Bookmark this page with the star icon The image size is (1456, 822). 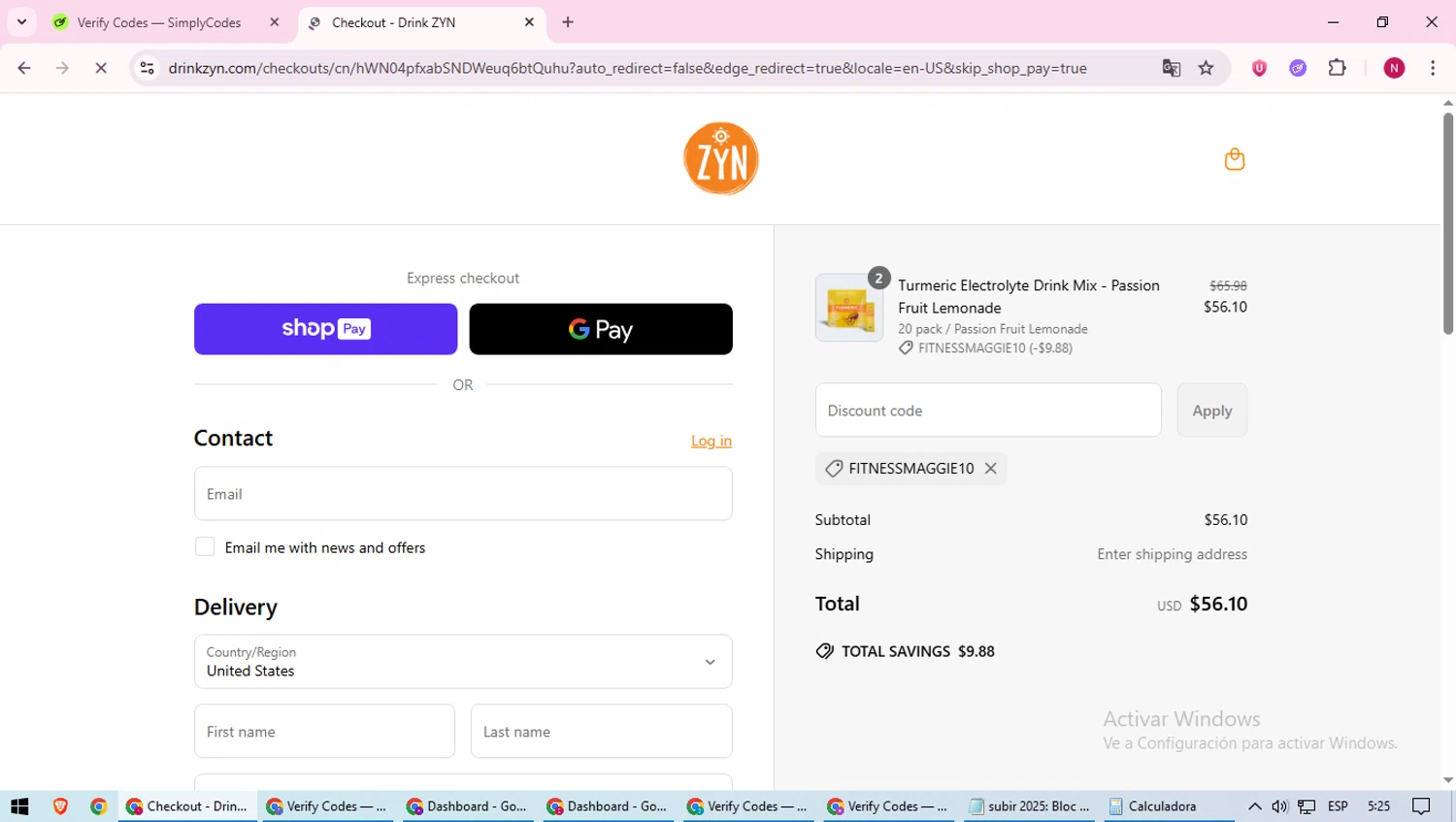coord(1206,68)
